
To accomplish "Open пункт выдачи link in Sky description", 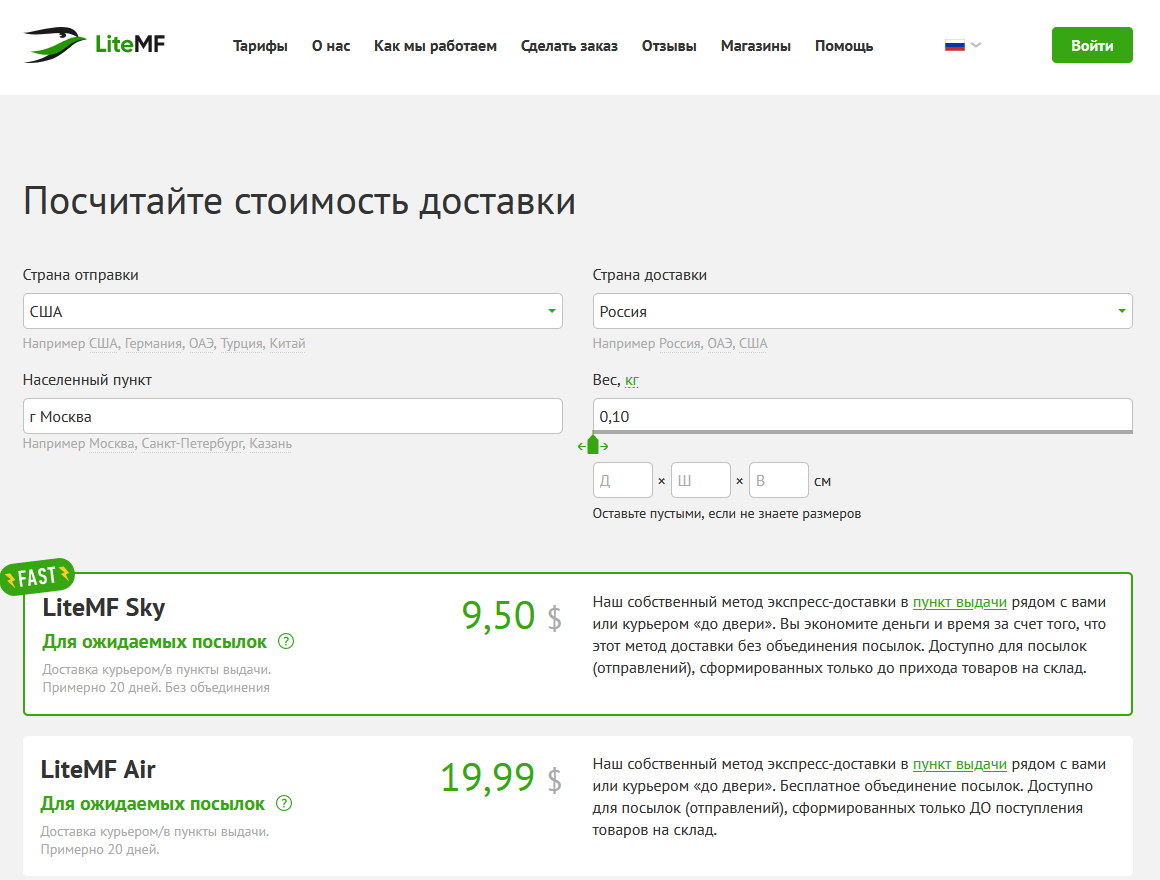I will click(960, 603).
